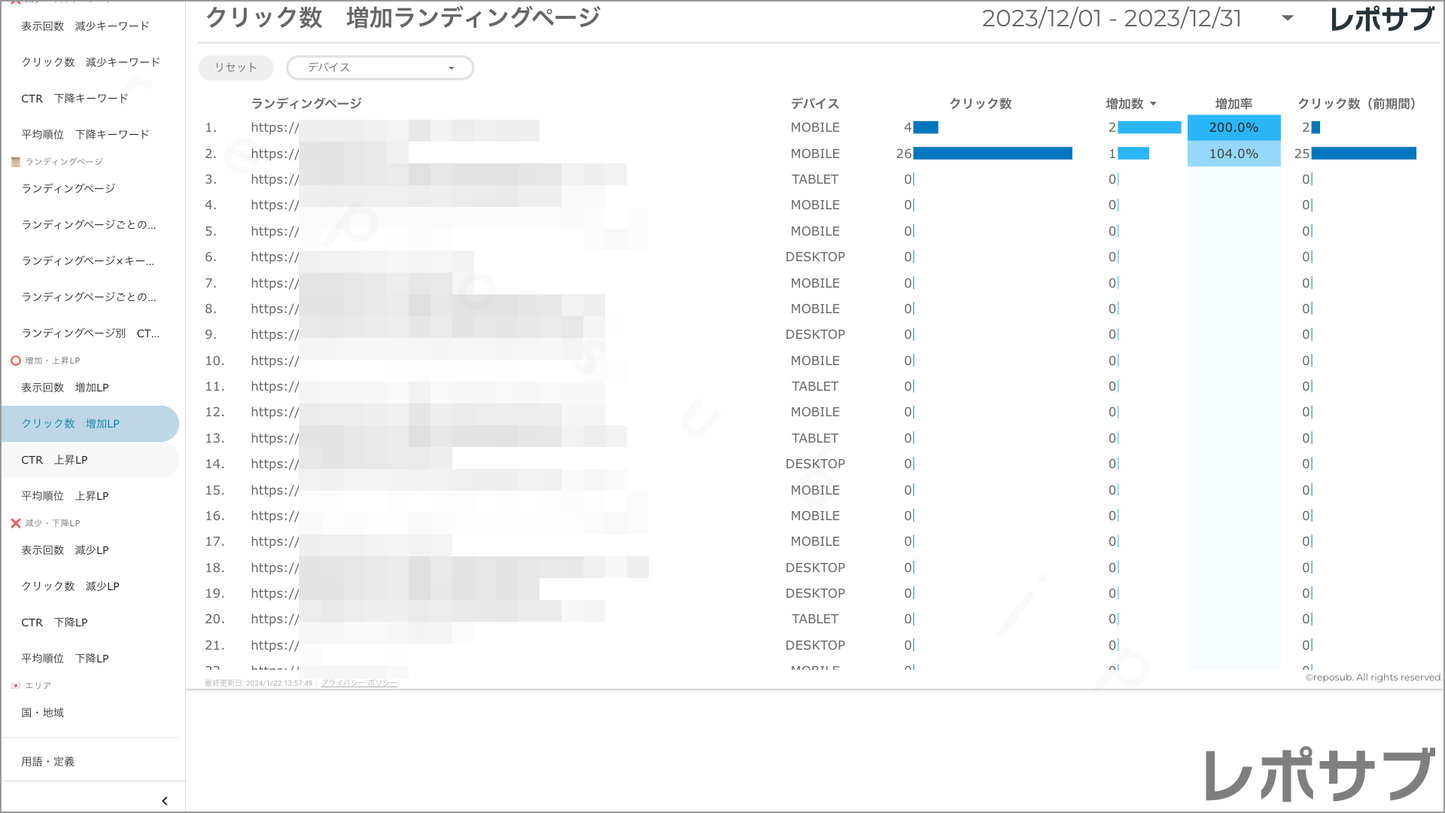
Task: Click the レポサブ logo at top right
Action: (x=1381, y=19)
